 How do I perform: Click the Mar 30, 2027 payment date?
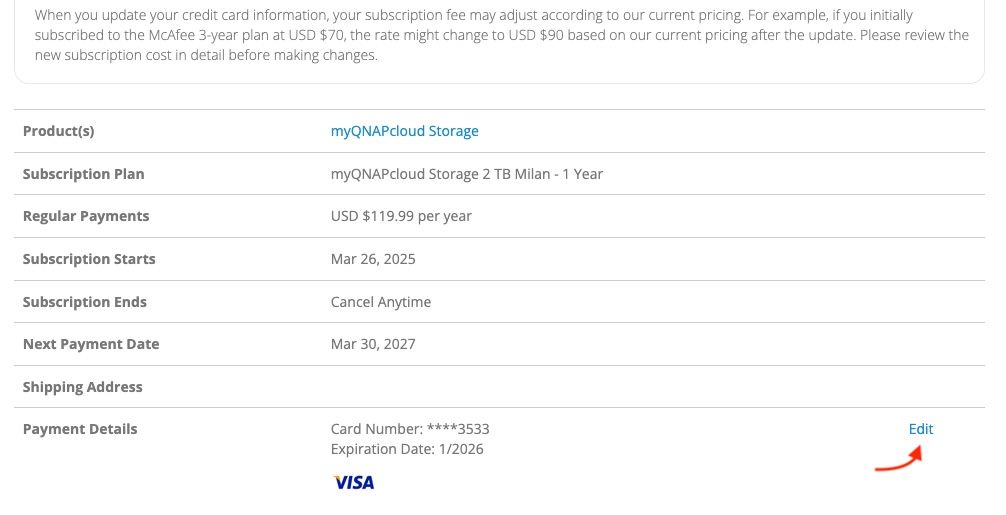point(373,344)
